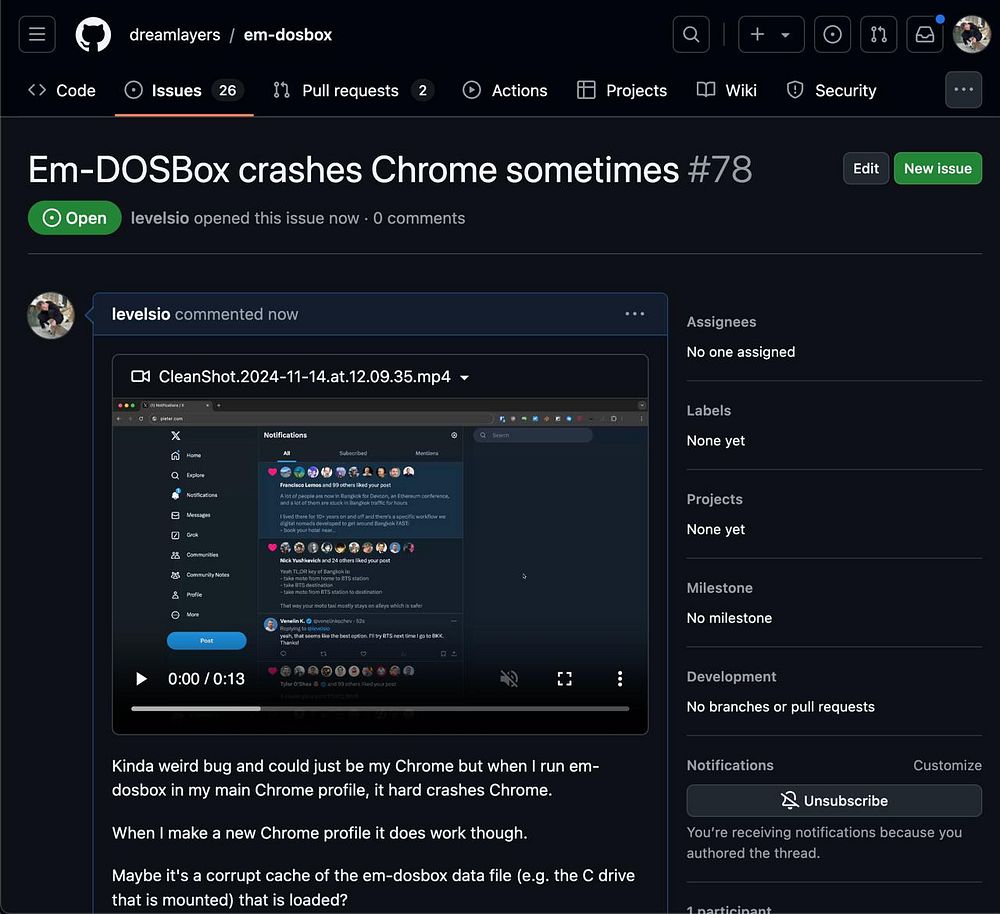
Task: Click the Pull requests count badge 2
Action: coord(422,91)
